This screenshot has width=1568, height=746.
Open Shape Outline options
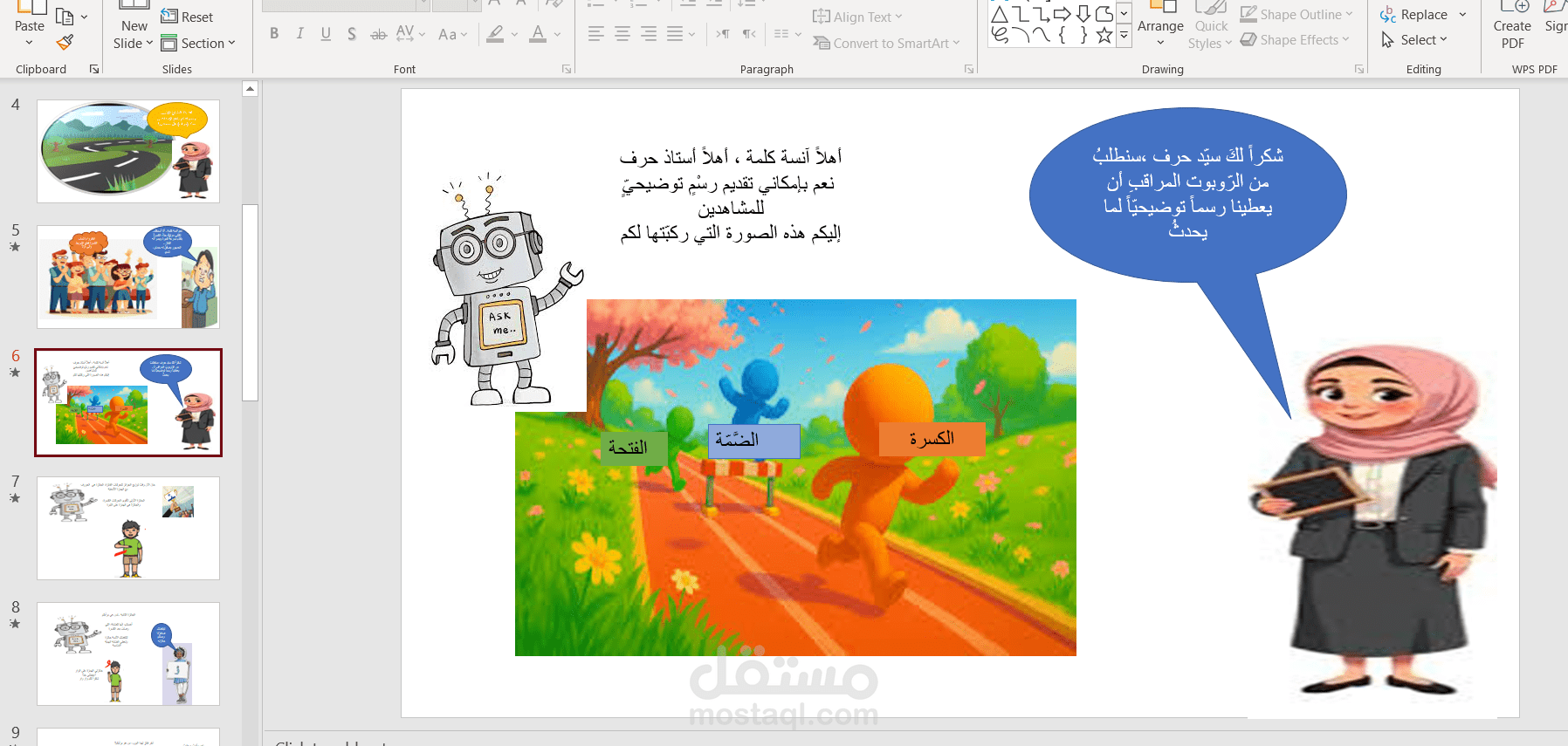pos(1296,14)
